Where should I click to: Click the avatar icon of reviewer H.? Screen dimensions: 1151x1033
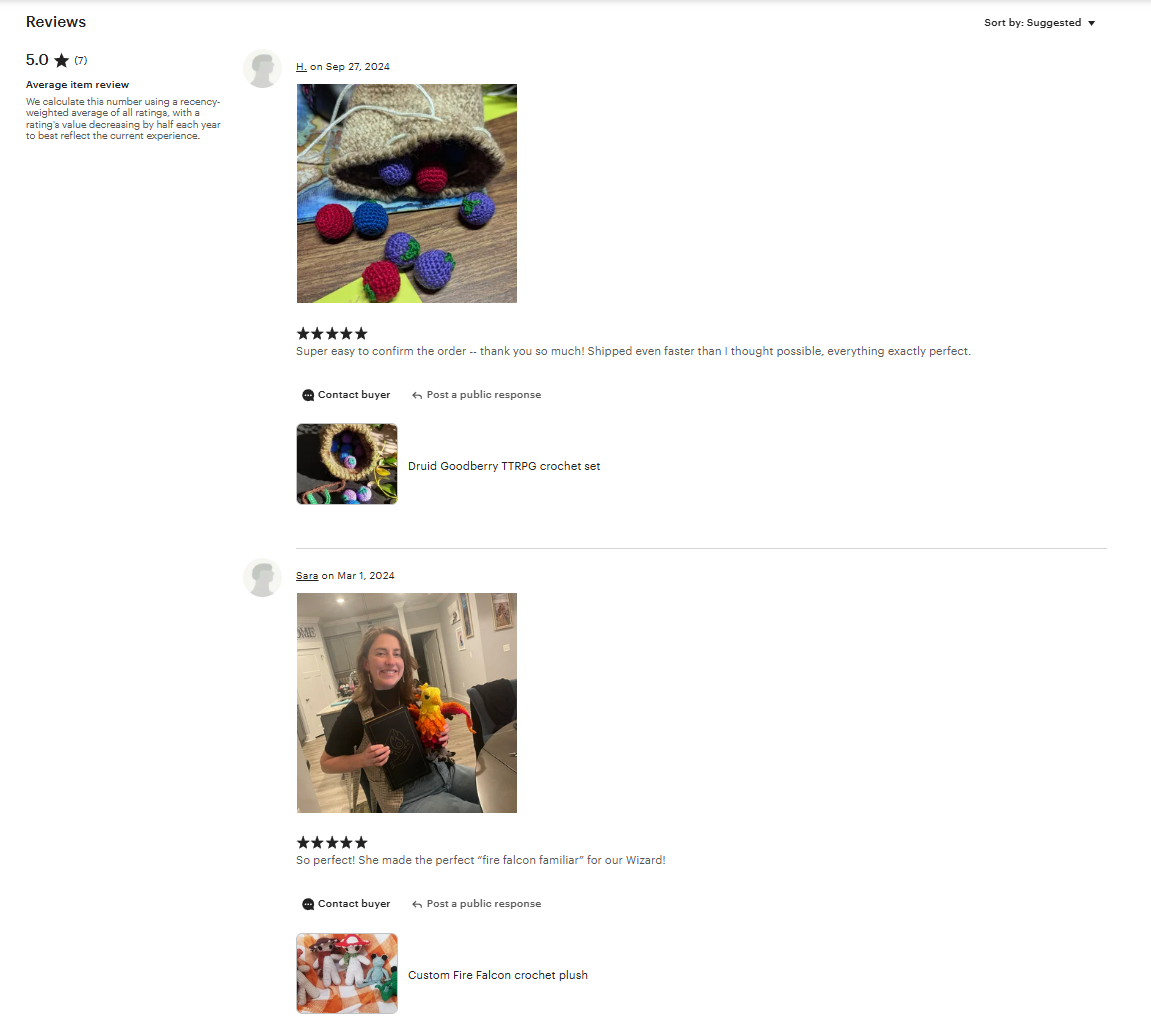click(x=262, y=68)
